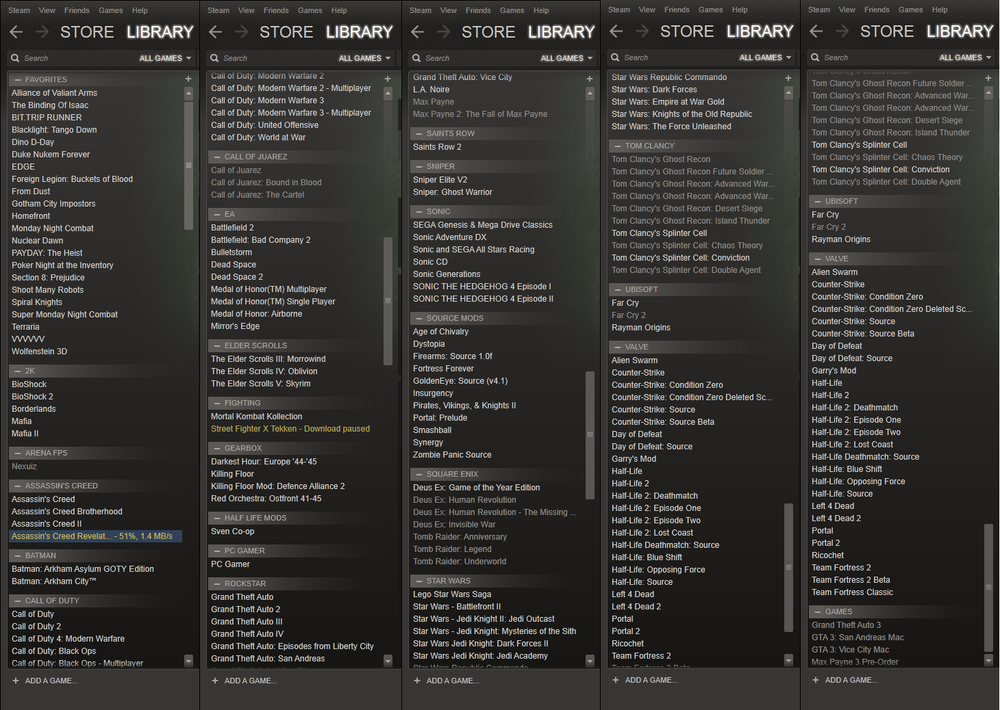
Task: Collapse the EA category
Action: click(216, 214)
